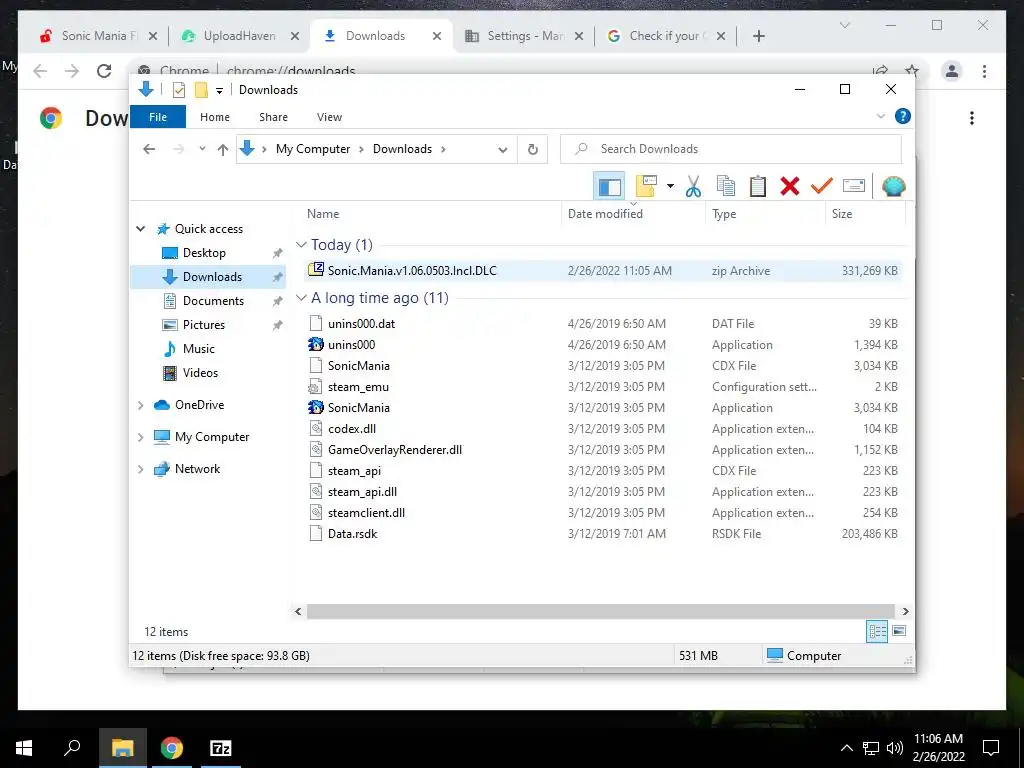Expand the My Computer tree node

point(140,437)
